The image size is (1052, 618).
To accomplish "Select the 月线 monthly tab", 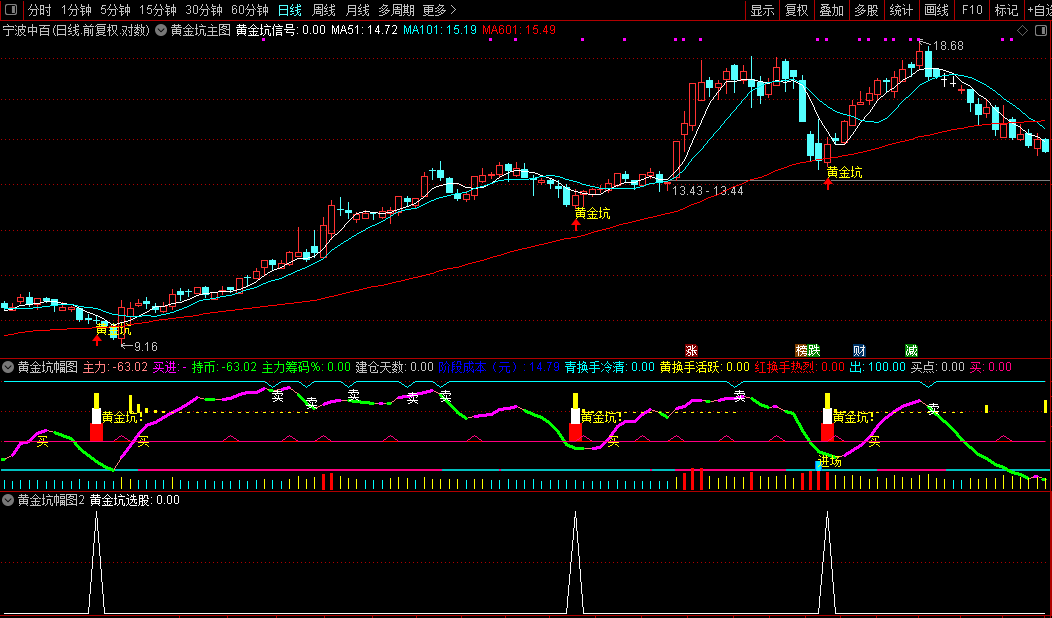I will coord(358,10).
